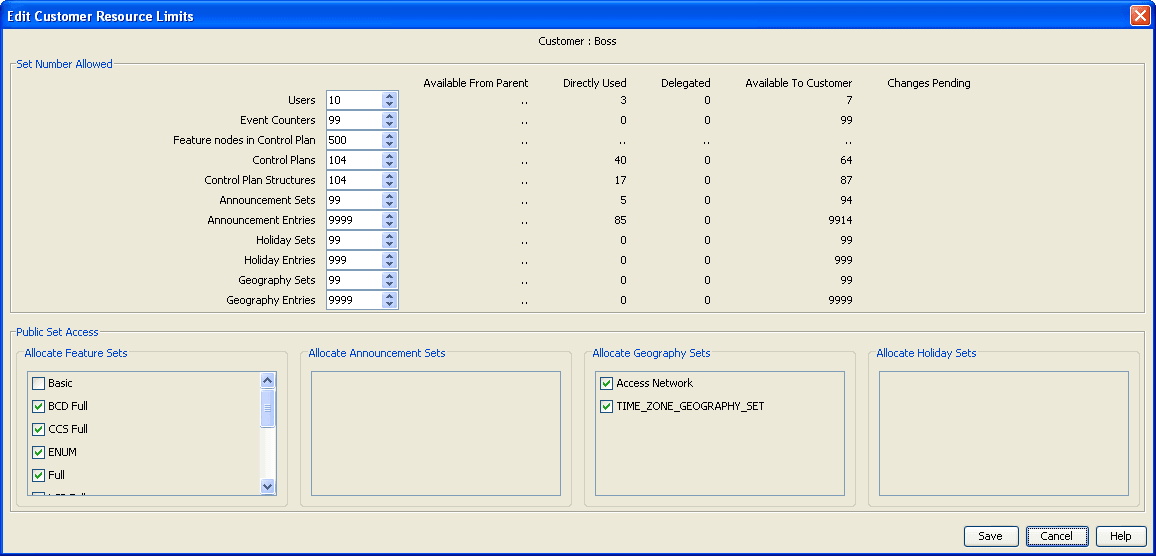Image resolution: width=1156 pixels, height=556 pixels.
Task: Click the Delegated column header
Action: (x=686, y=83)
